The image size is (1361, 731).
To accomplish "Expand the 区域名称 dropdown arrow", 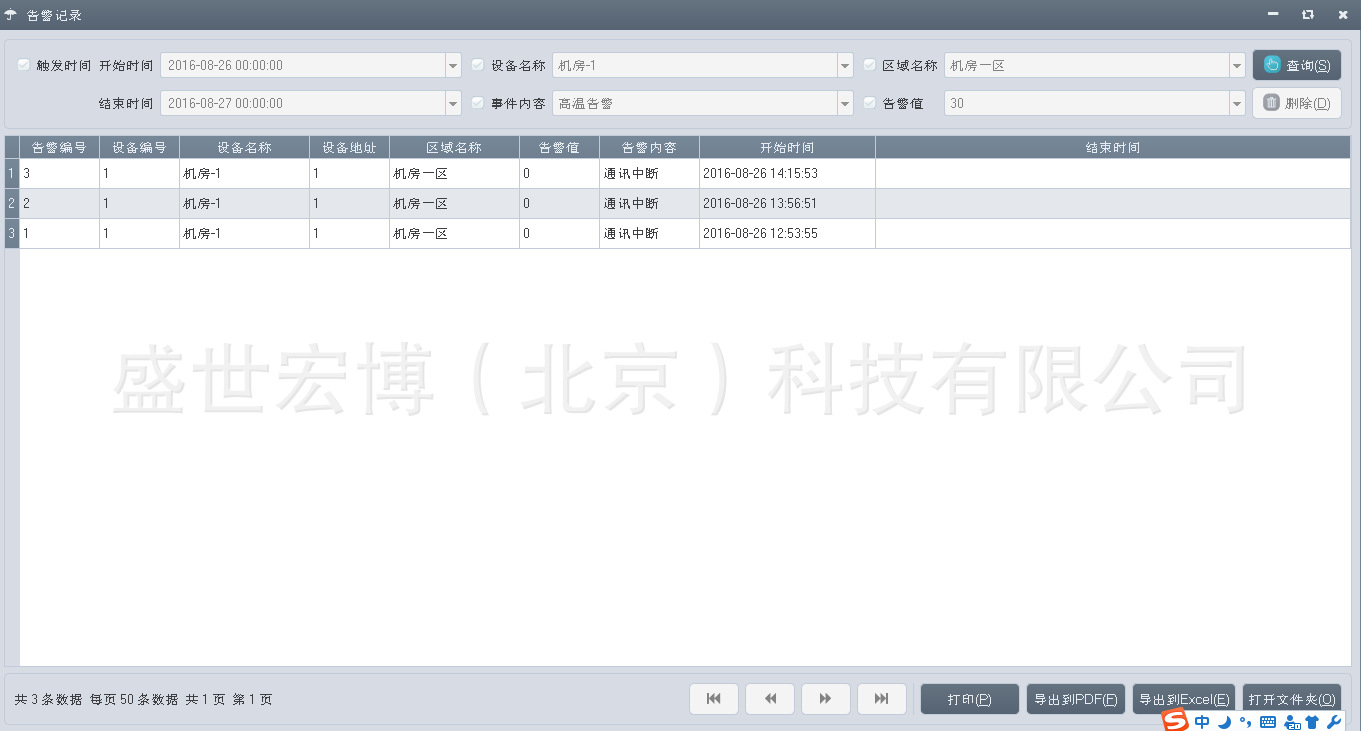I will (x=1237, y=65).
